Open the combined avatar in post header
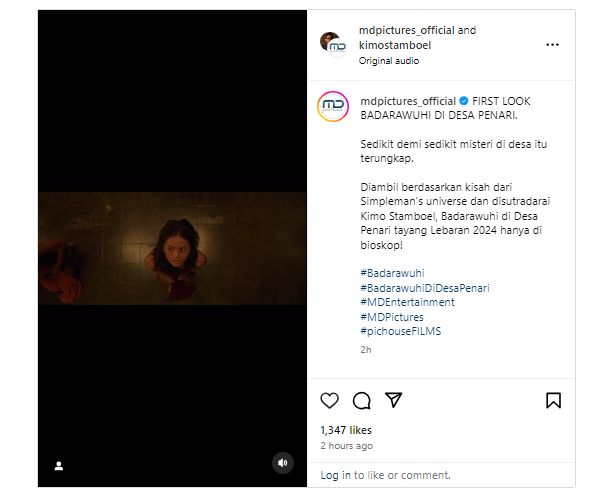The width and height of the screenshot is (611, 502). pyautogui.click(x=333, y=44)
